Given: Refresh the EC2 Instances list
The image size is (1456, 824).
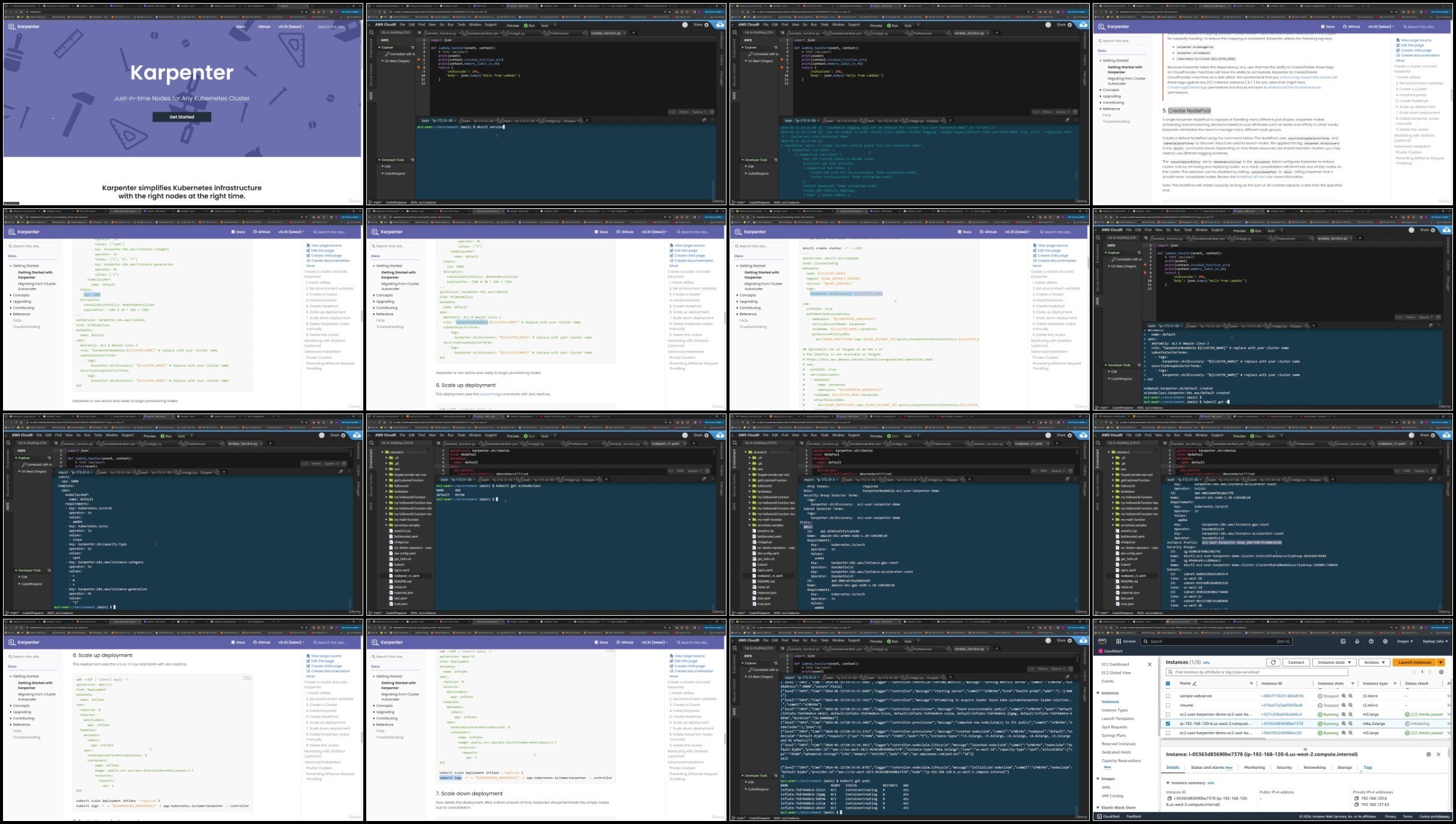Looking at the screenshot, I should pos(1273,663).
